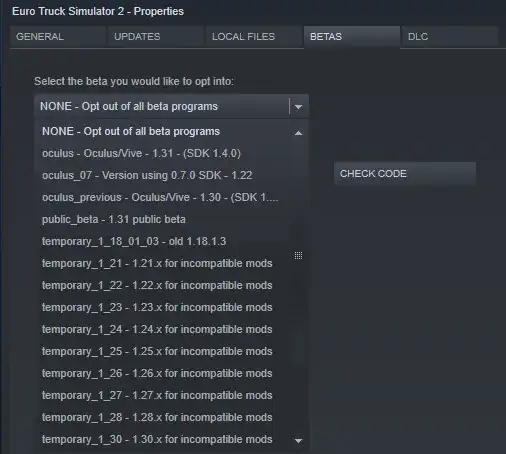This screenshot has width=506, height=454.
Task: Click the dropdown arrow of beta selector
Action: pyautogui.click(x=299, y=107)
